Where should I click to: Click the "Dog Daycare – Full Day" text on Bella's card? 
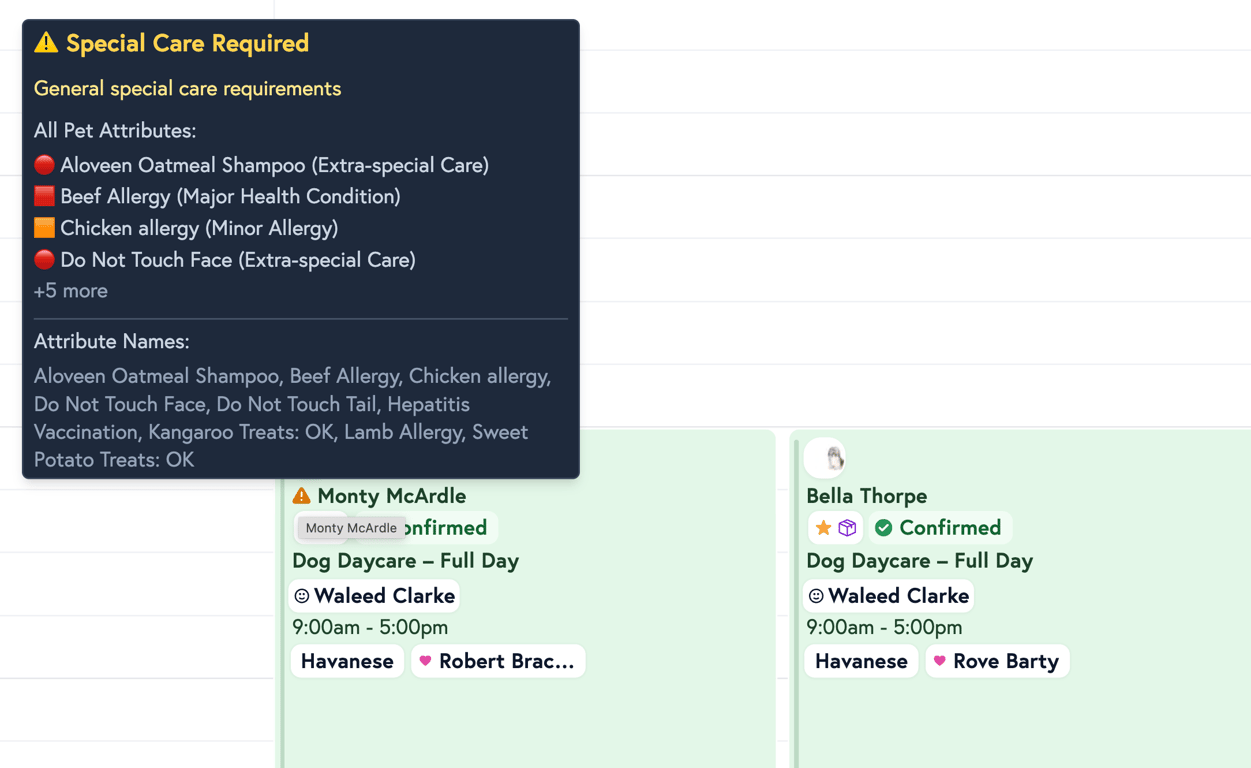click(x=919, y=561)
